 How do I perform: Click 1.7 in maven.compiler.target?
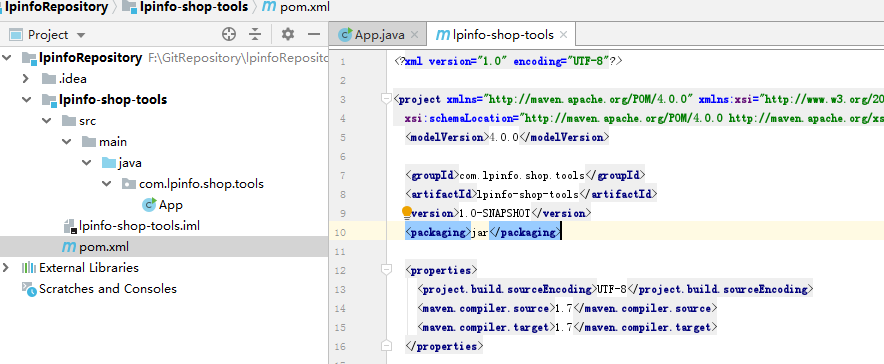click(x=564, y=327)
